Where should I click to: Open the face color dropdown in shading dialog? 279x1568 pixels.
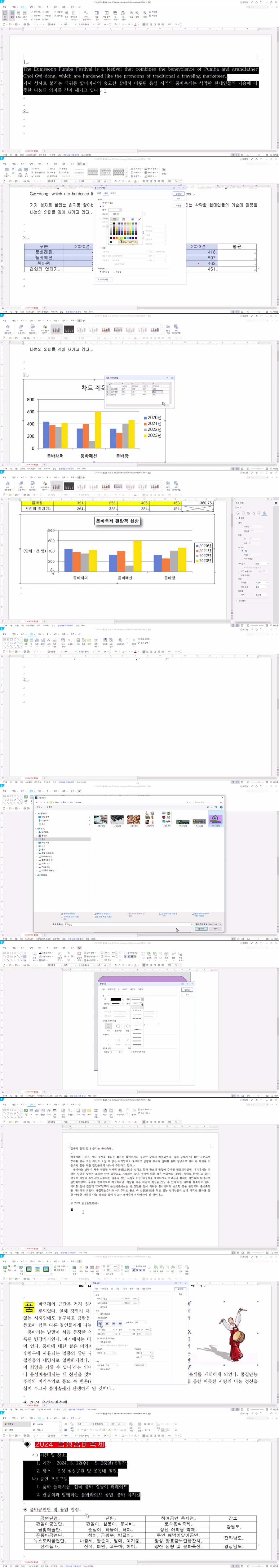115,210
